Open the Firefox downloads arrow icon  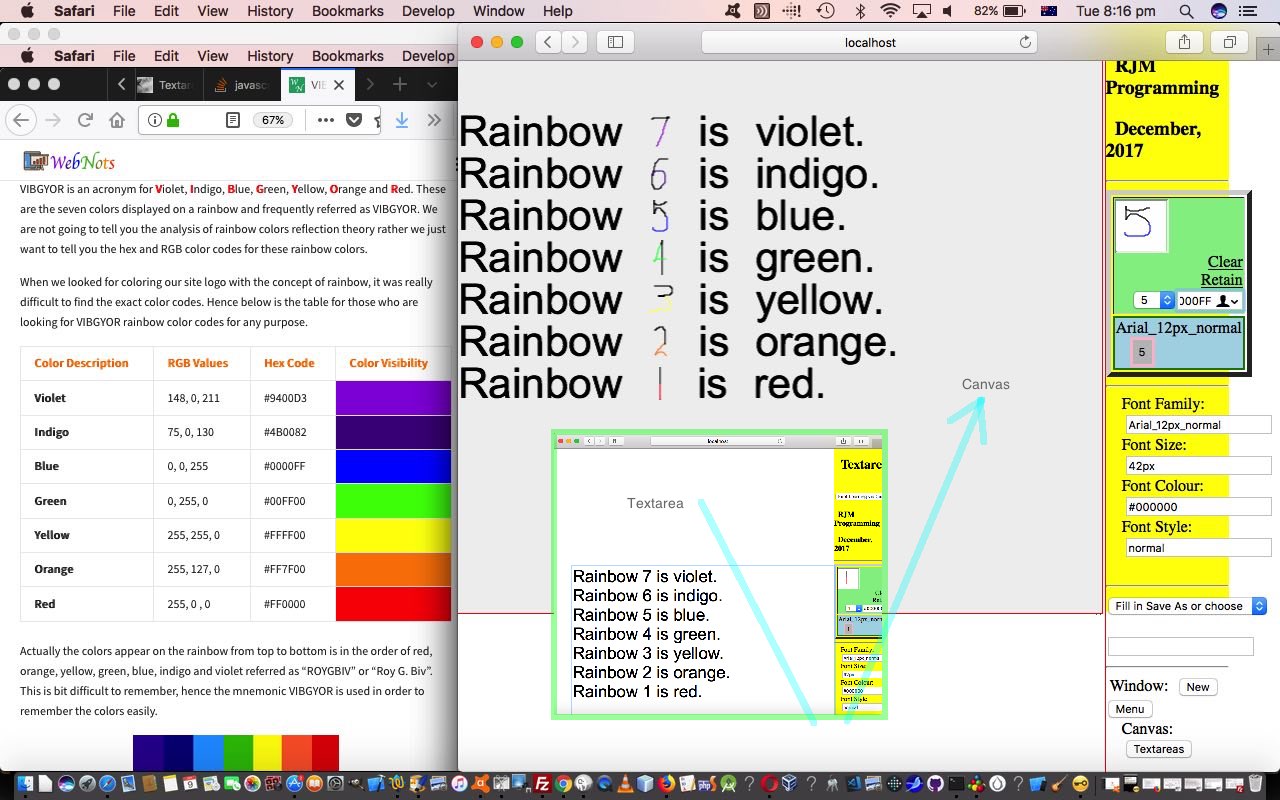(401, 120)
